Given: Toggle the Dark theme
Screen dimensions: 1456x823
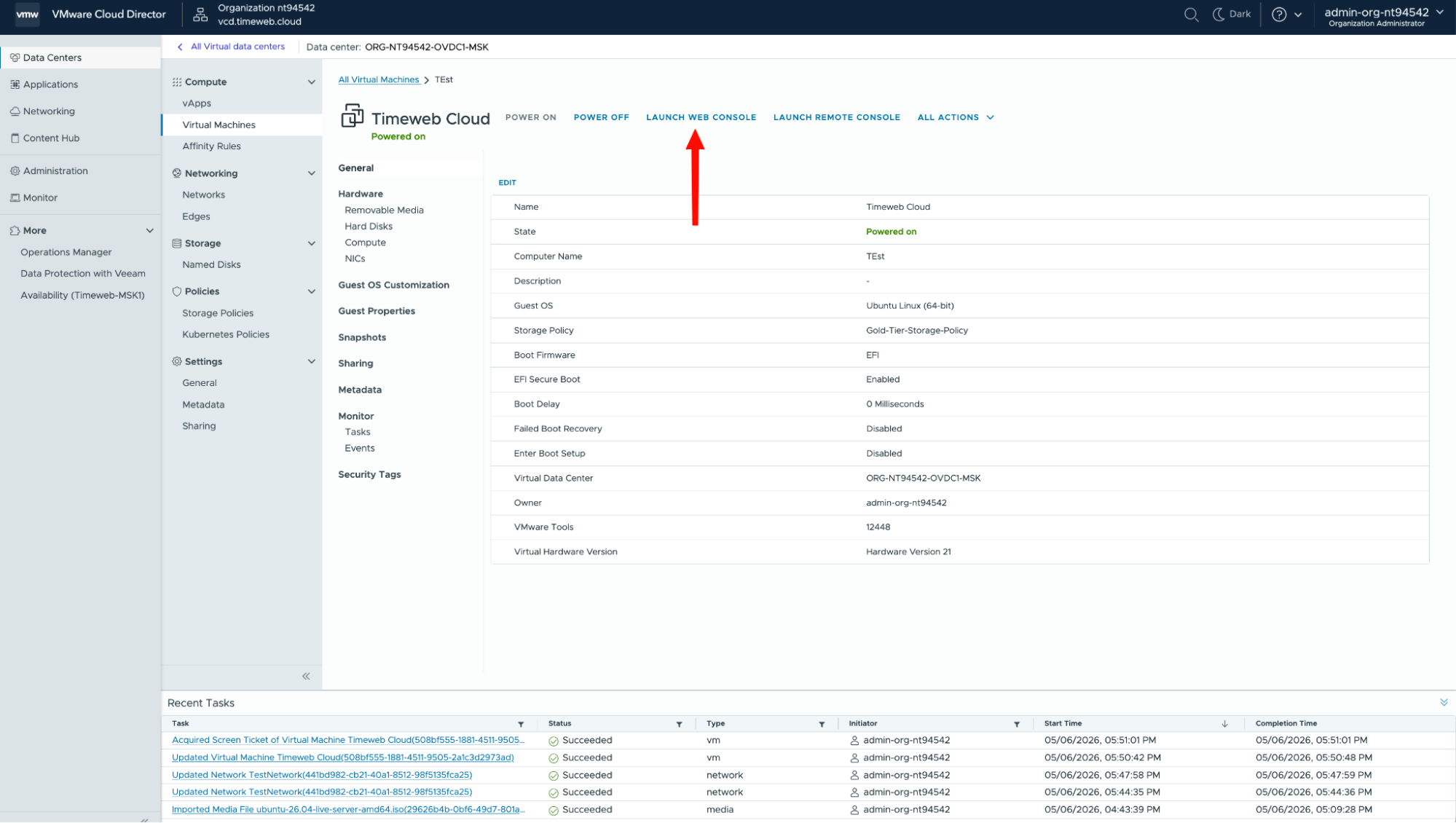Looking at the screenshot, I should [x=1232, y=15].
